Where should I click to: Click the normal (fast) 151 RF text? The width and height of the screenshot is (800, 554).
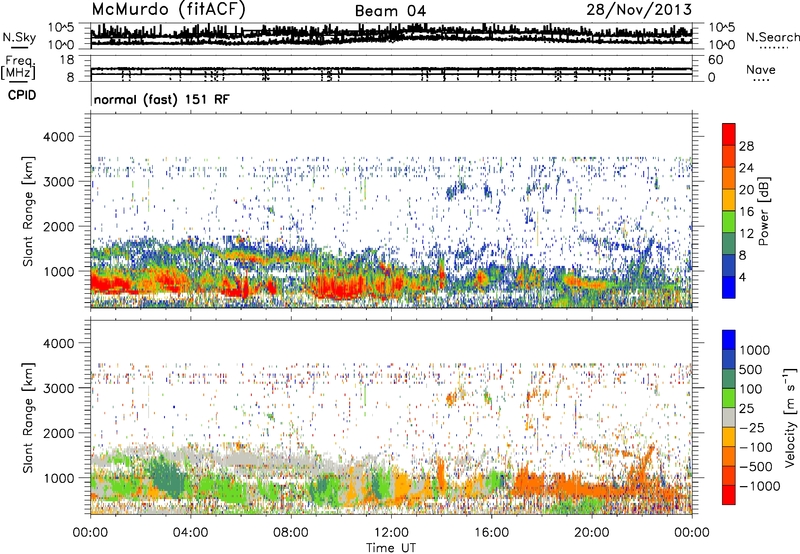162,99
